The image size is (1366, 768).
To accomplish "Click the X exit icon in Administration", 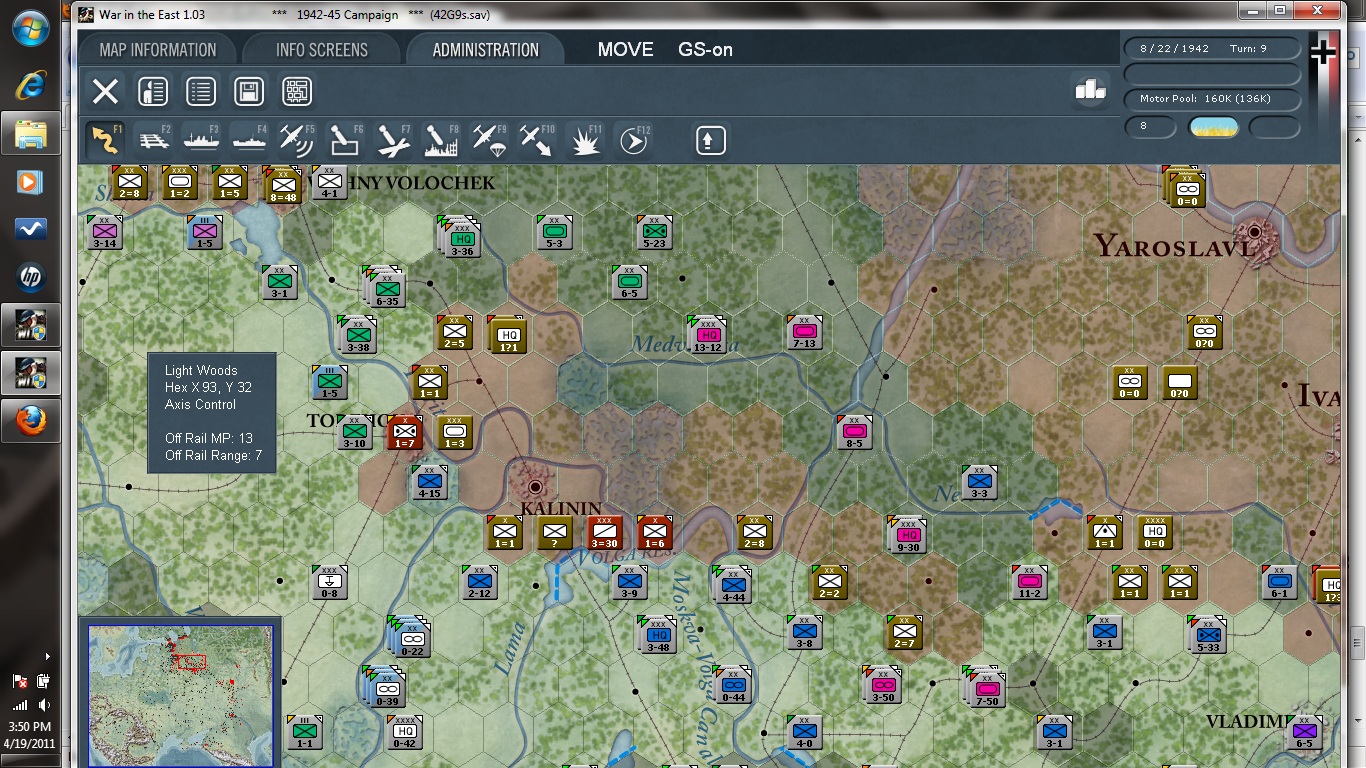I will tap(105, 92).
